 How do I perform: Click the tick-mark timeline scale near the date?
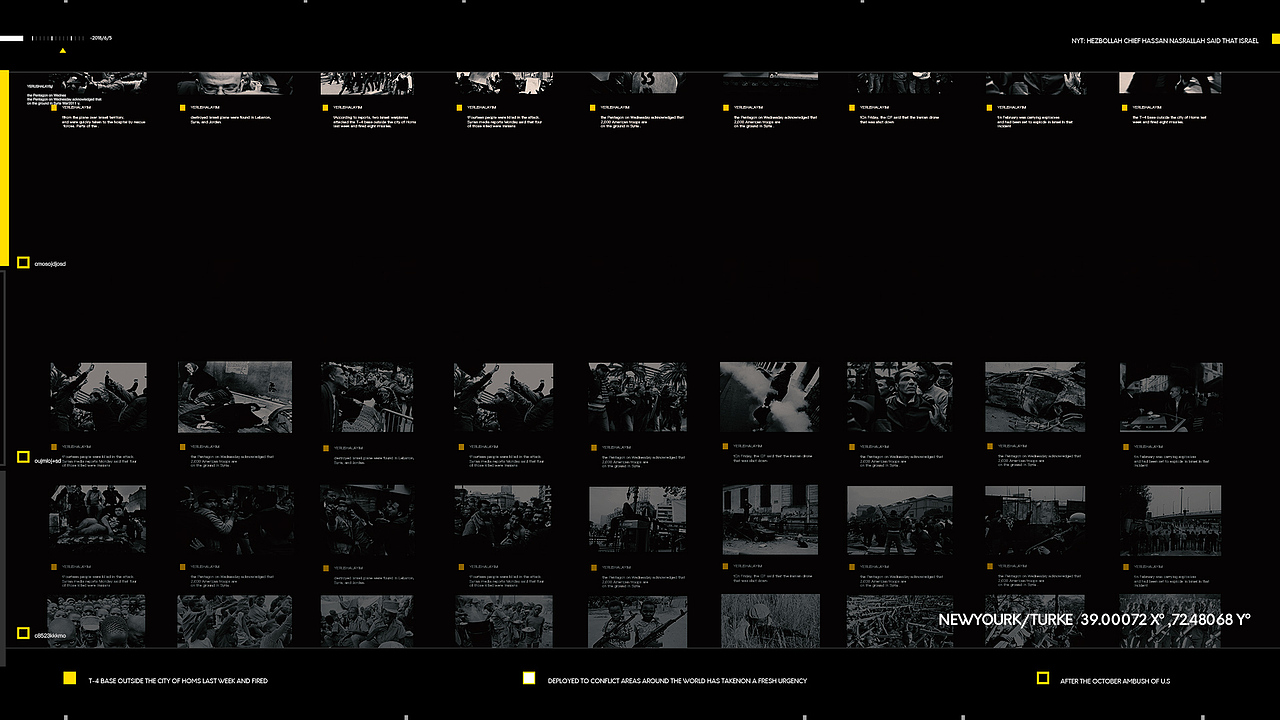pos(59,38)
